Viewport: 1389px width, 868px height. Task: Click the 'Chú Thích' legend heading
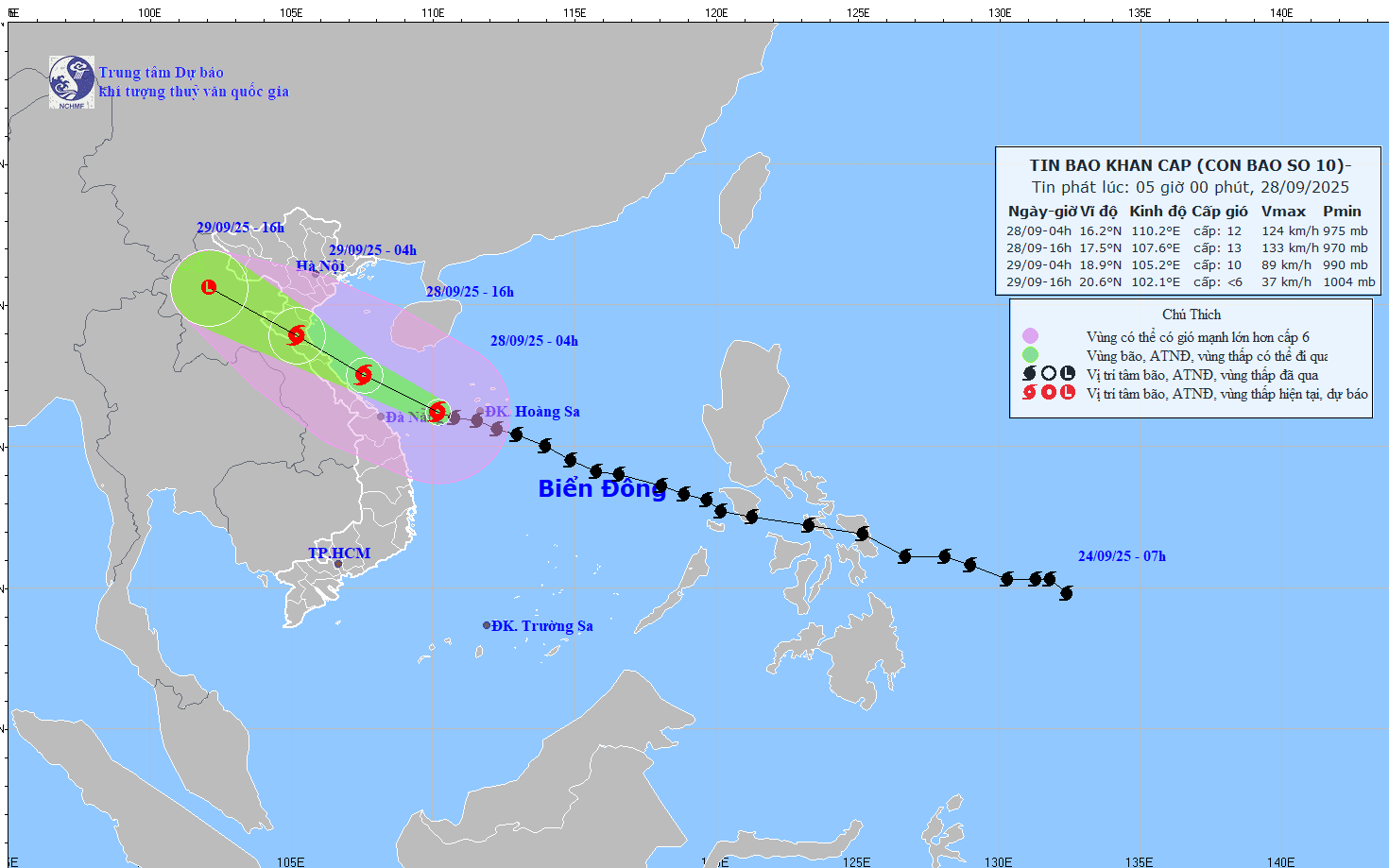click(1192, 315)
